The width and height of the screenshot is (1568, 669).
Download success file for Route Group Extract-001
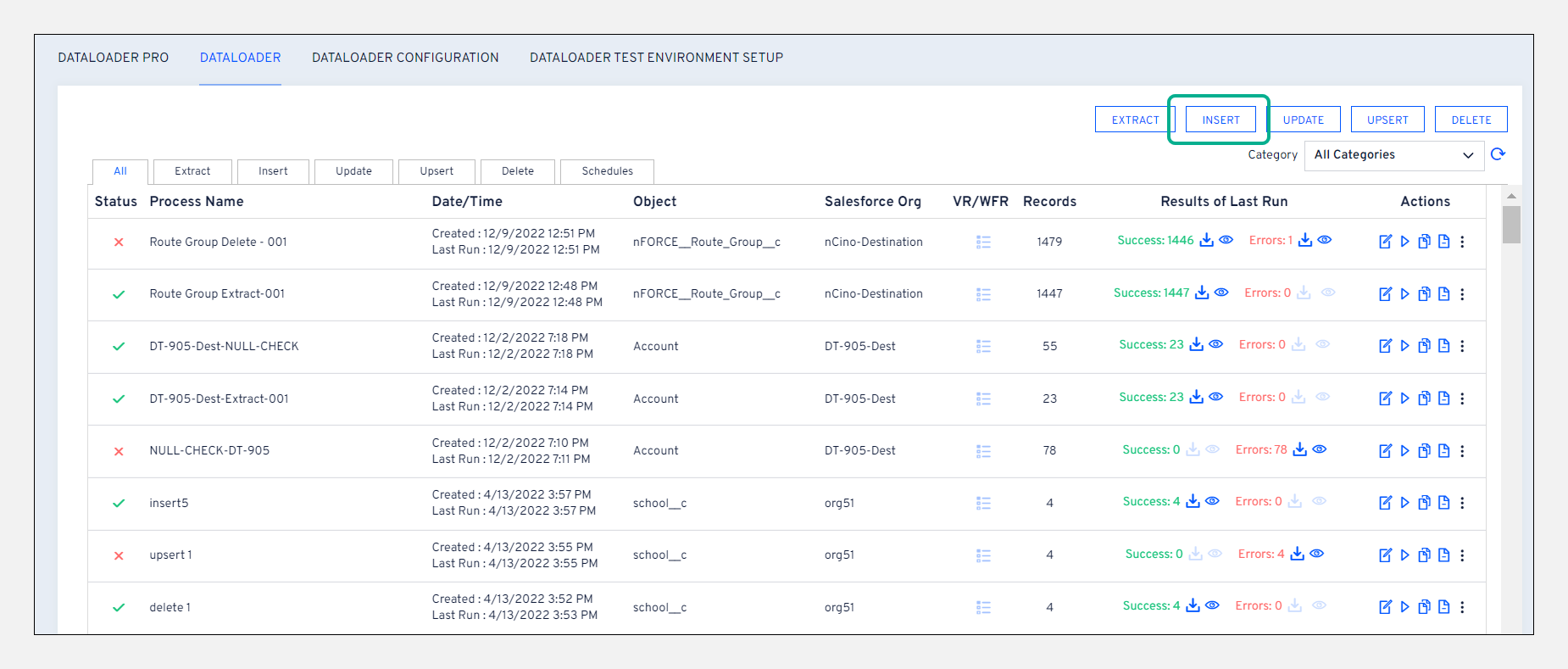coord(1202,293)
